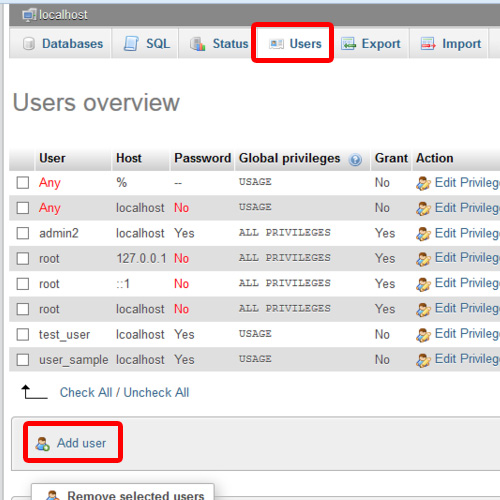Edit Privileges for Any at localhost

[x=467, y=208]
